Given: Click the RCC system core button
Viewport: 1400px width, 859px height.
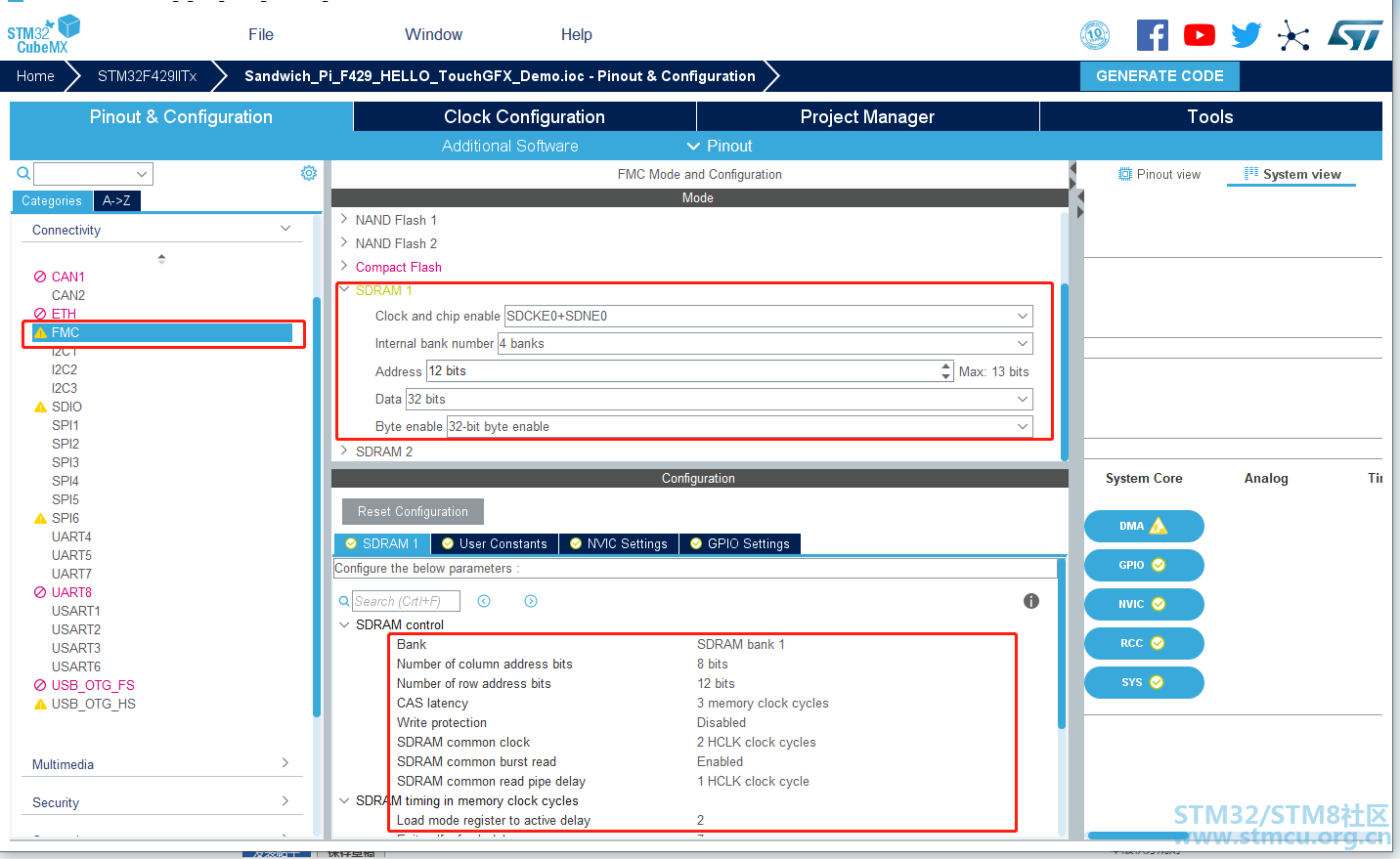Looking at the screenshot, I should [1144, 643].
